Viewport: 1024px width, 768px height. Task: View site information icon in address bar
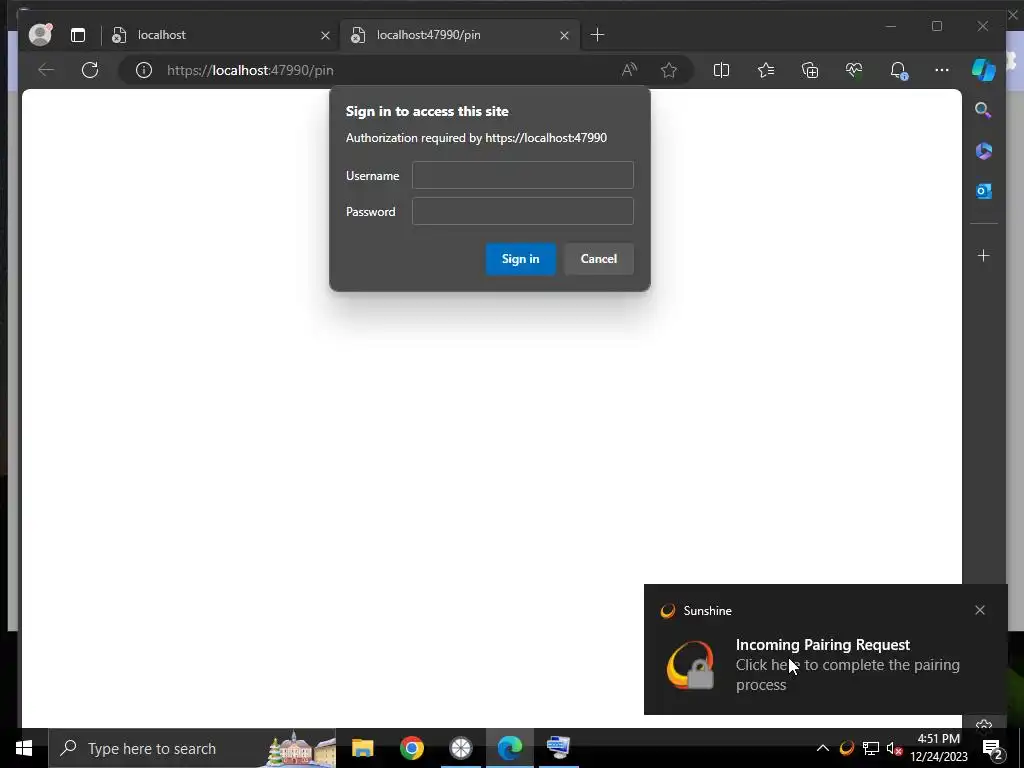pyautogui.click(x=144, y=70)
